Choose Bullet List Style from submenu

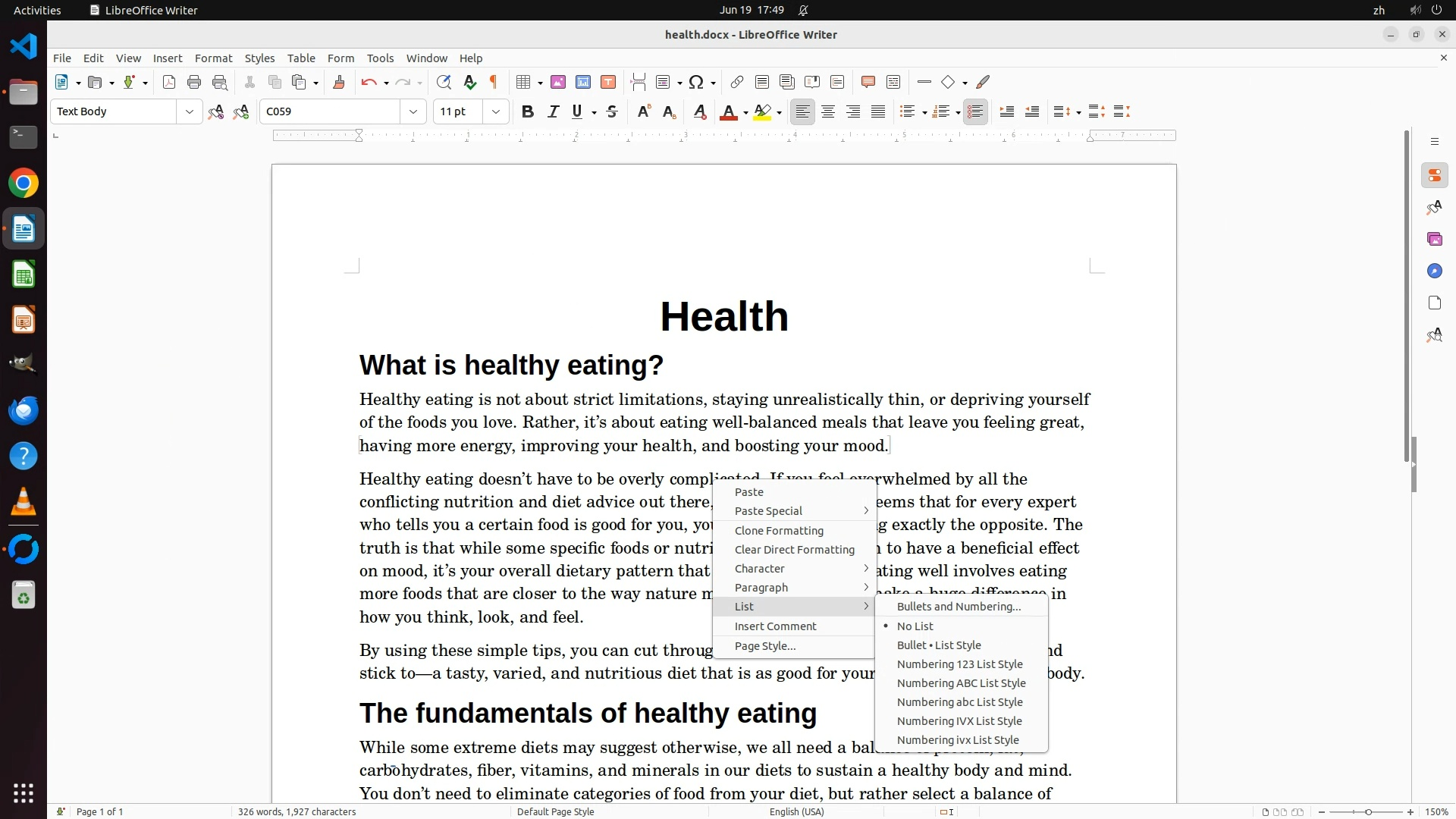tap(939, 645)
